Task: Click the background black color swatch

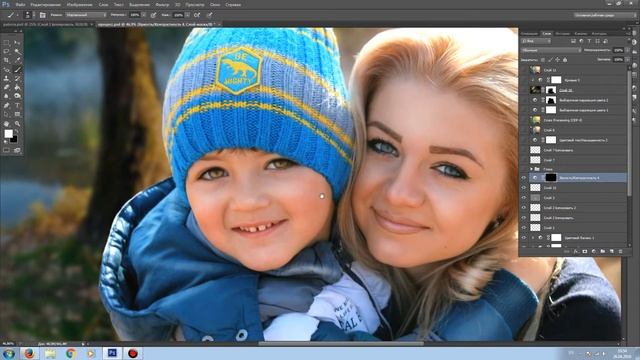Action: 13,139
